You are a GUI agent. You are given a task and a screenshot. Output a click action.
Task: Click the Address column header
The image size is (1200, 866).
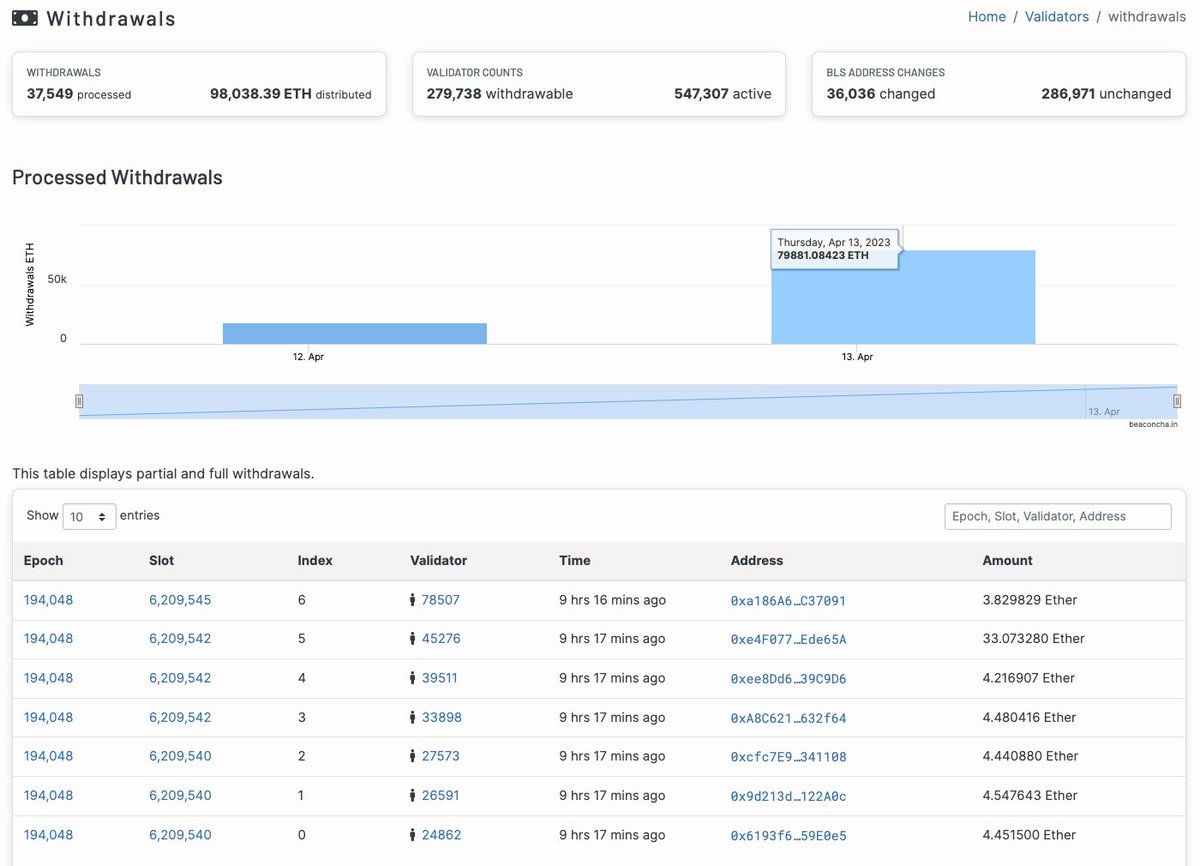[x=757, y=561]
